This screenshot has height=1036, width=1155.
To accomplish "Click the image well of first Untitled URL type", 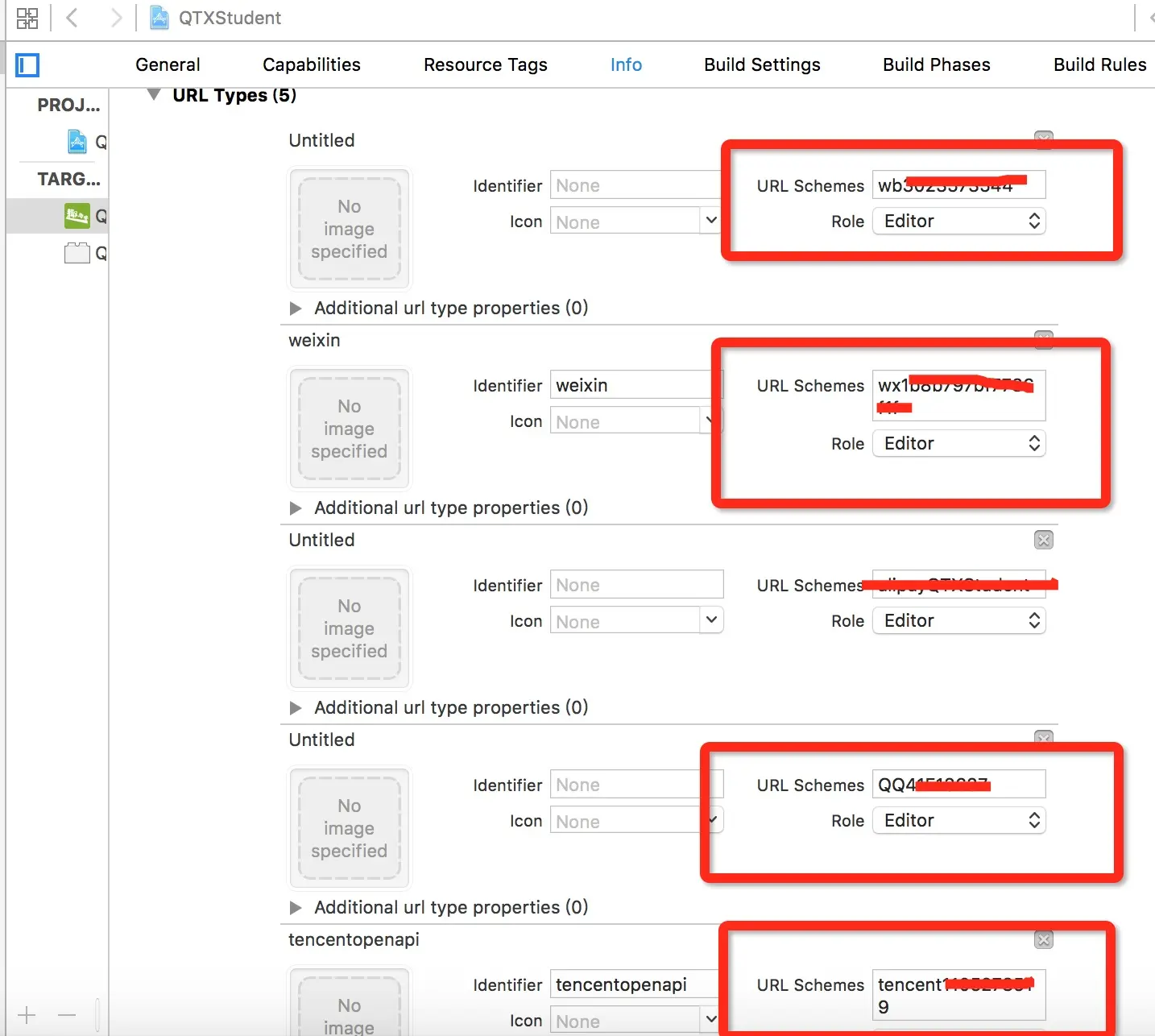I will (350, 229).
